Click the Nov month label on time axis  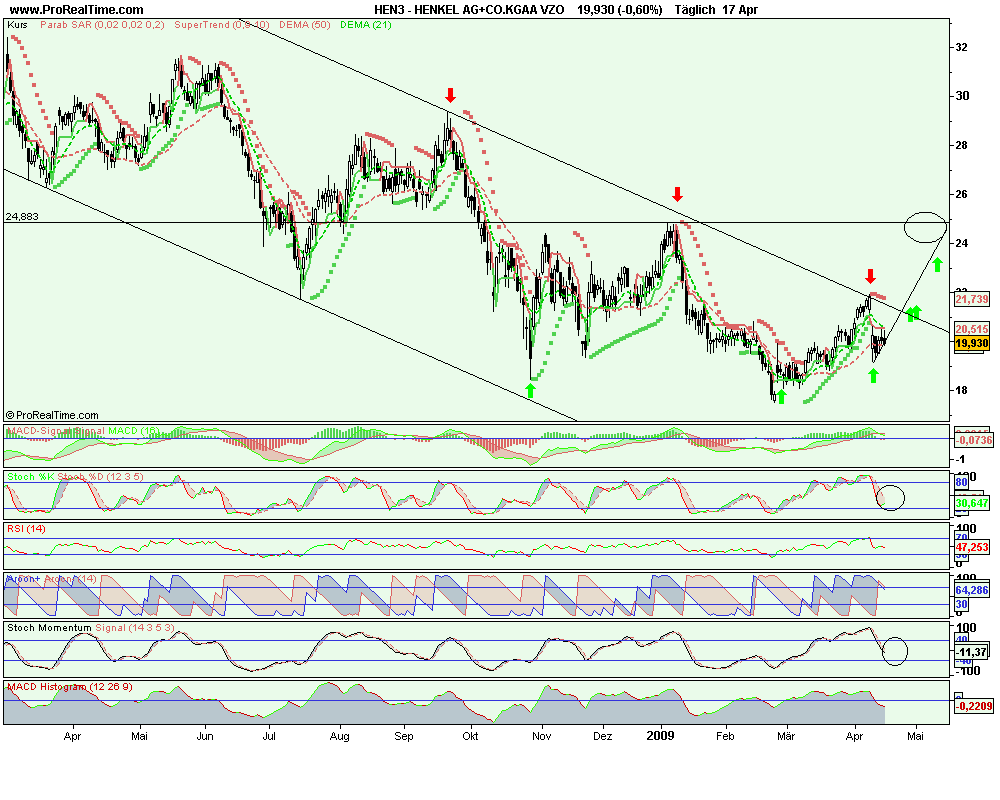pyautogui.click(x=541, y=736)
